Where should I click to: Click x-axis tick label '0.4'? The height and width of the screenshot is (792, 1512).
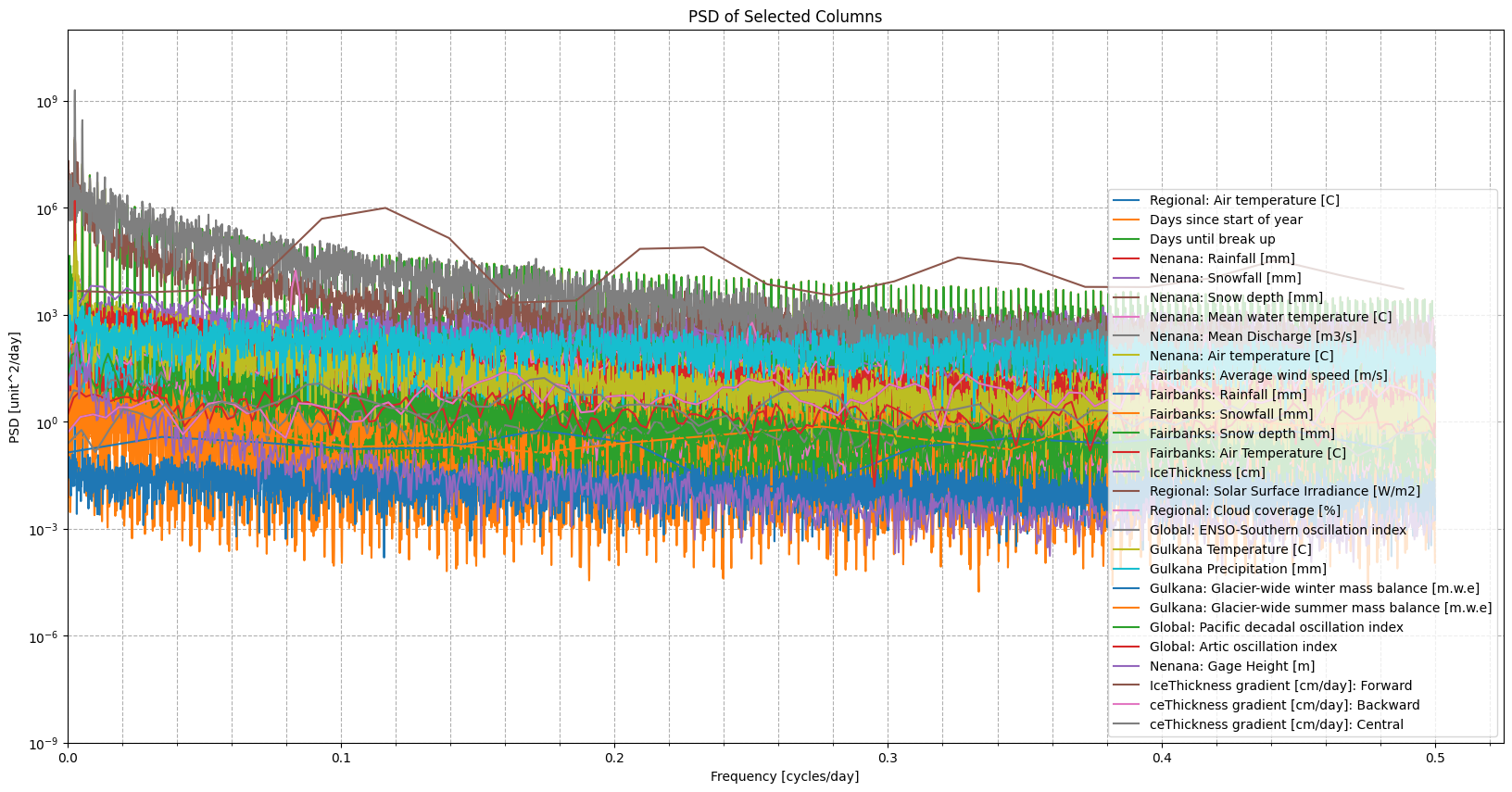[1162, 758]
